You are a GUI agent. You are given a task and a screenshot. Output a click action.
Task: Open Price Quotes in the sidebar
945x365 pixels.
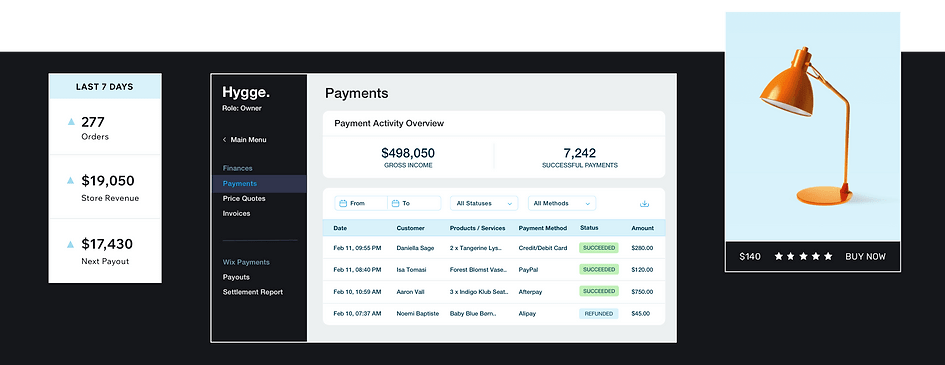244,199
